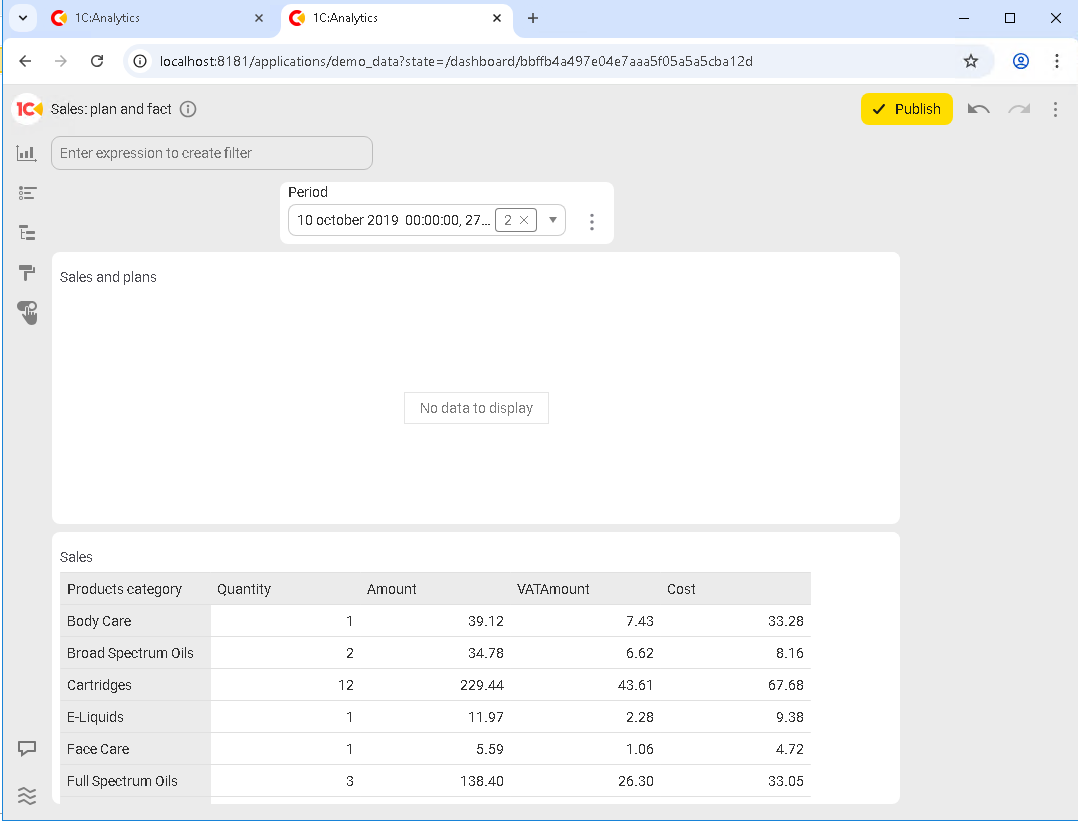Click the Quantity column header
This screenshot has height=825, width=1078.
coord(244,589)
